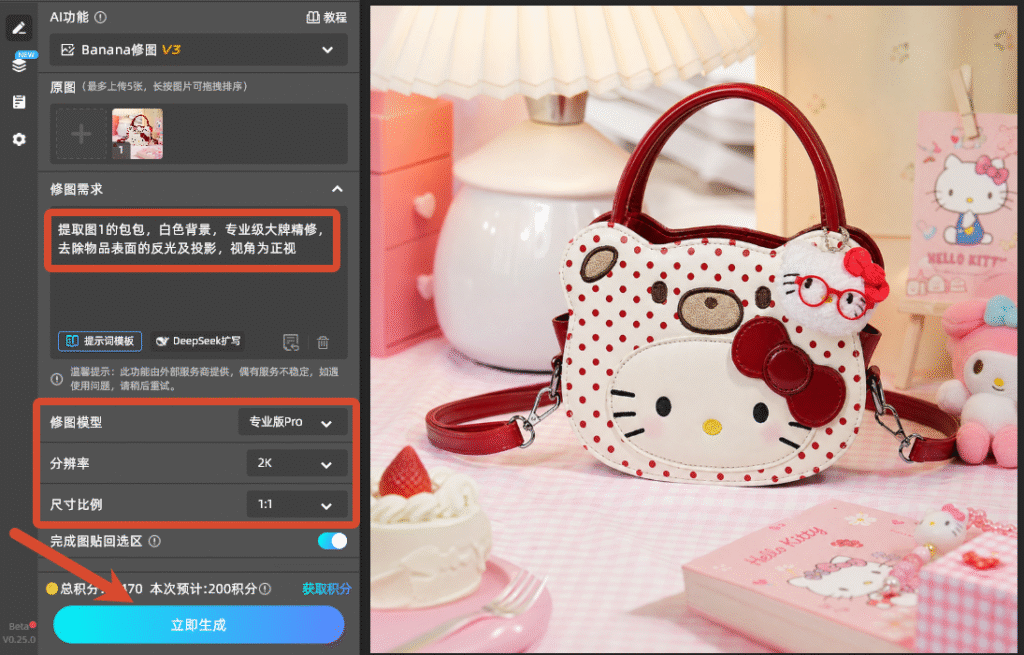Click the Hello Kitty bag preview image
The image size is (1024, 655).
(694, 329)
